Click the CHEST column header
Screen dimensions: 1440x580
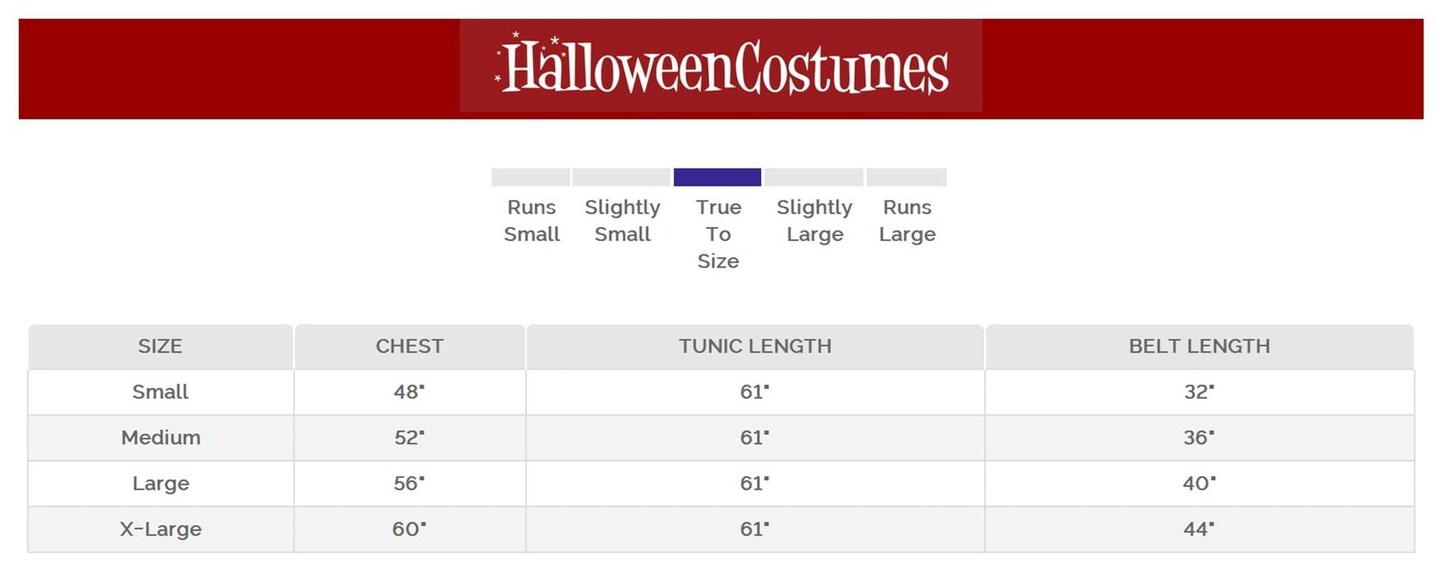point(409,347)
